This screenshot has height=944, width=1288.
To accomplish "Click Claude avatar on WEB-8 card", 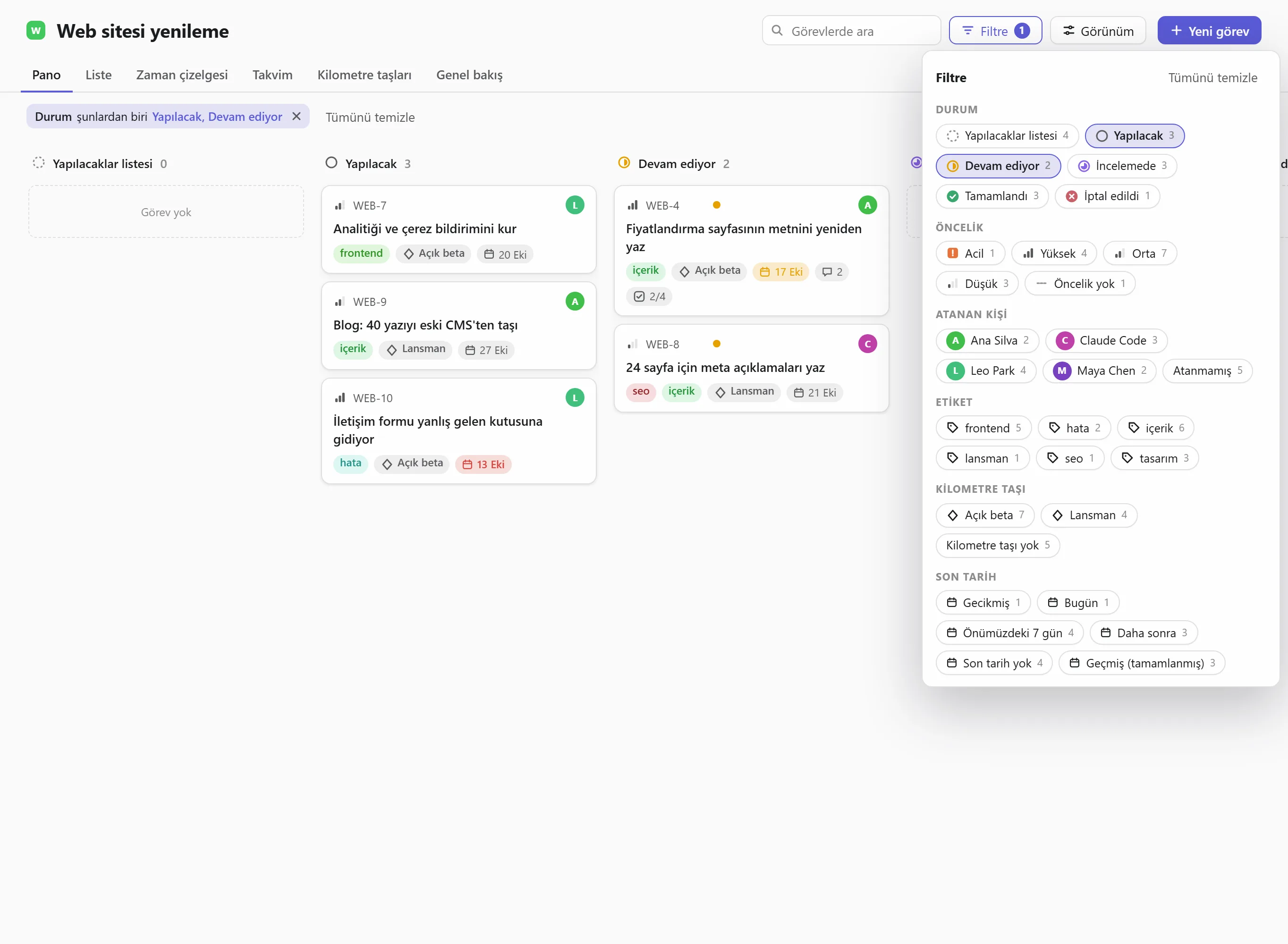I will point(867,344).
